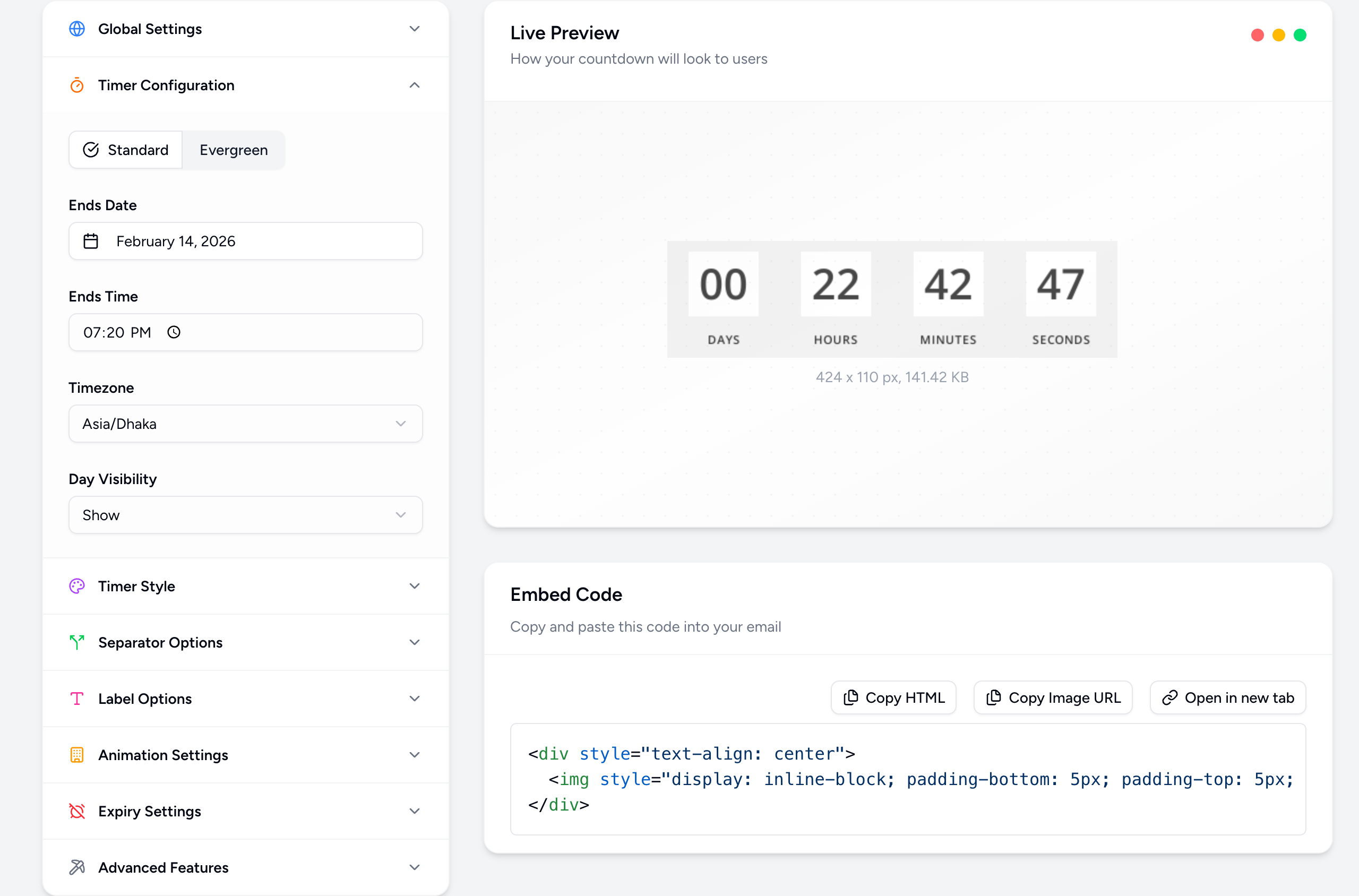This screenshot has height=896, width=1359.
Task: Click the bell-off icon beside Expiry Settings
Action: (77, 811)
